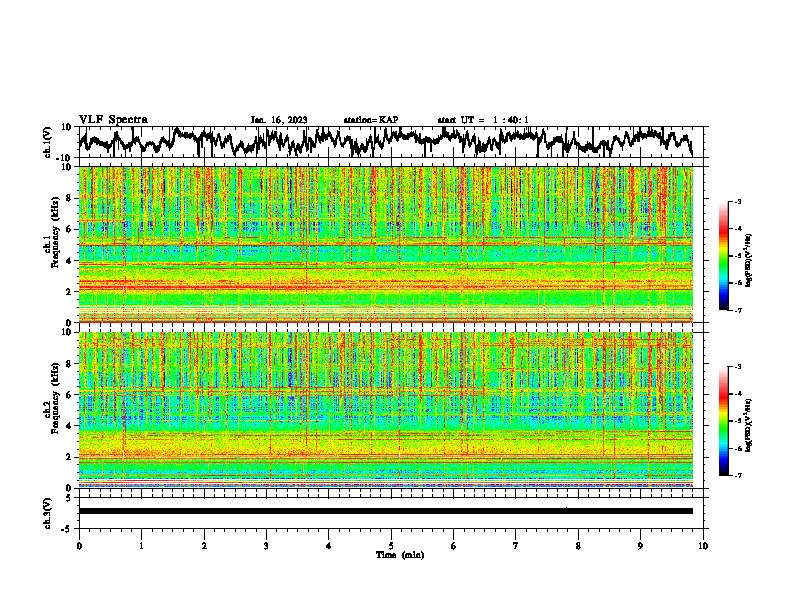Click the ch.1 voltage waveform trace panel
Image resolution: width=792 pixels, height=612 pixels.
pos(391,142)
